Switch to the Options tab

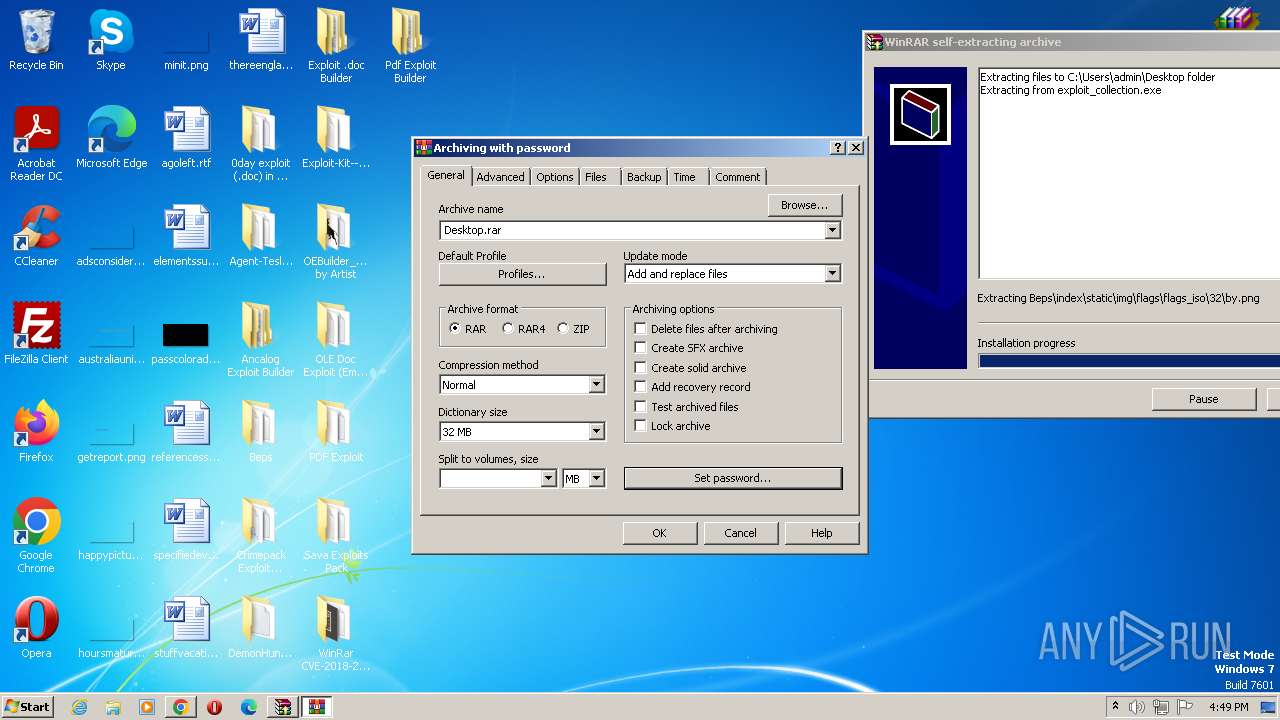pos(554,177)
